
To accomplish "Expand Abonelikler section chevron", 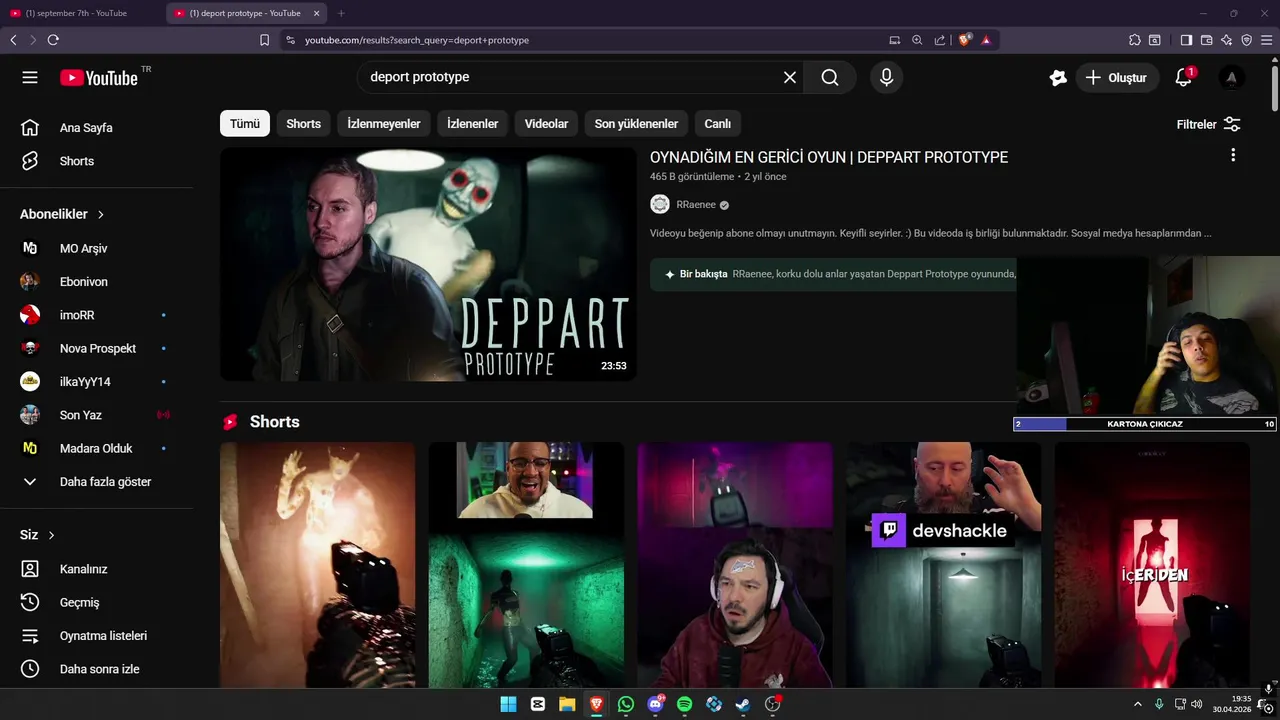I will point(101,214).
